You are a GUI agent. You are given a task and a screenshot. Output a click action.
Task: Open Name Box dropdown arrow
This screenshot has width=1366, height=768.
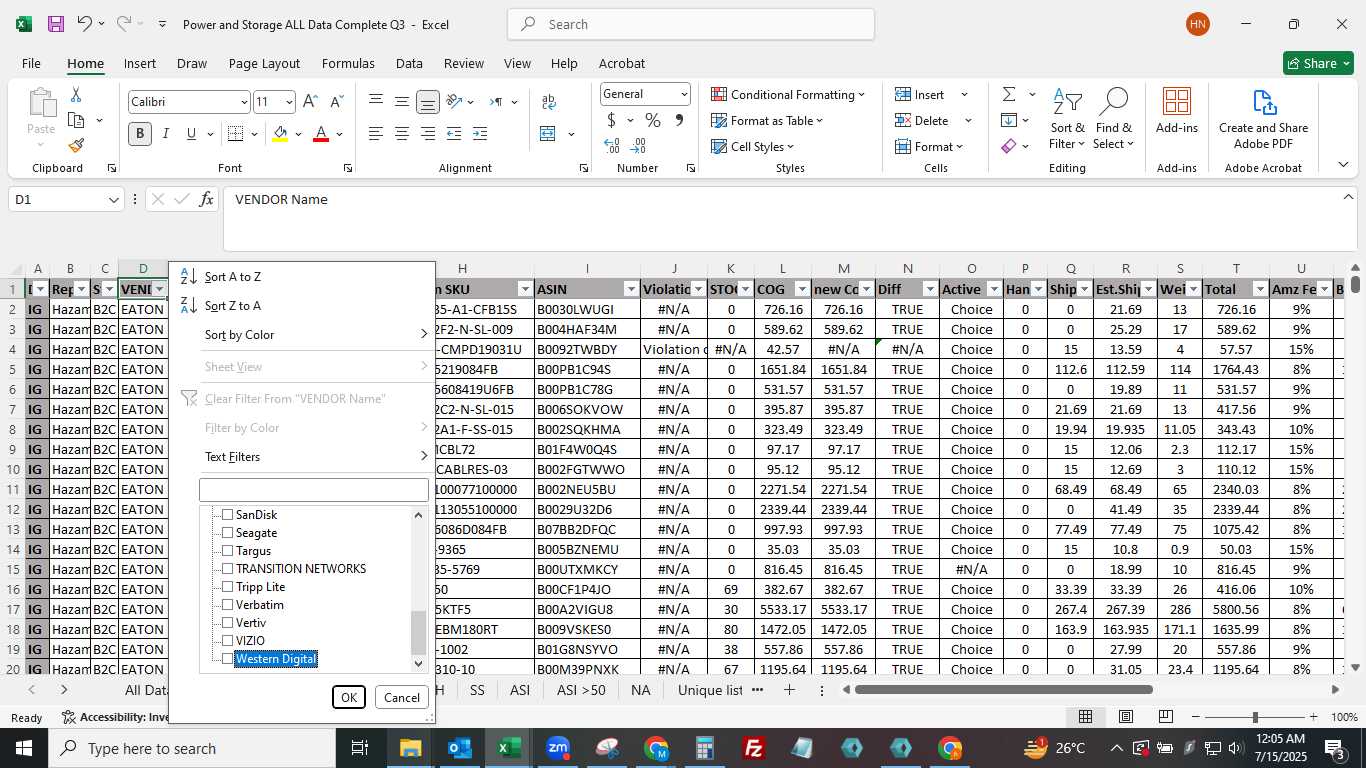(114, 200)
